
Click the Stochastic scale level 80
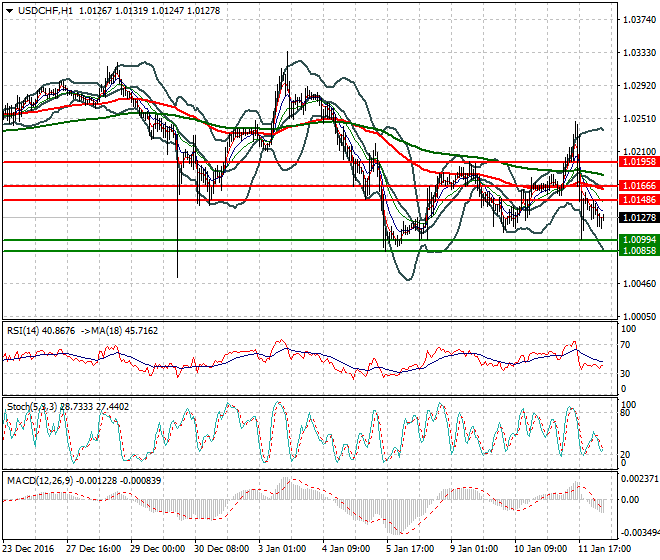(627, 413)
